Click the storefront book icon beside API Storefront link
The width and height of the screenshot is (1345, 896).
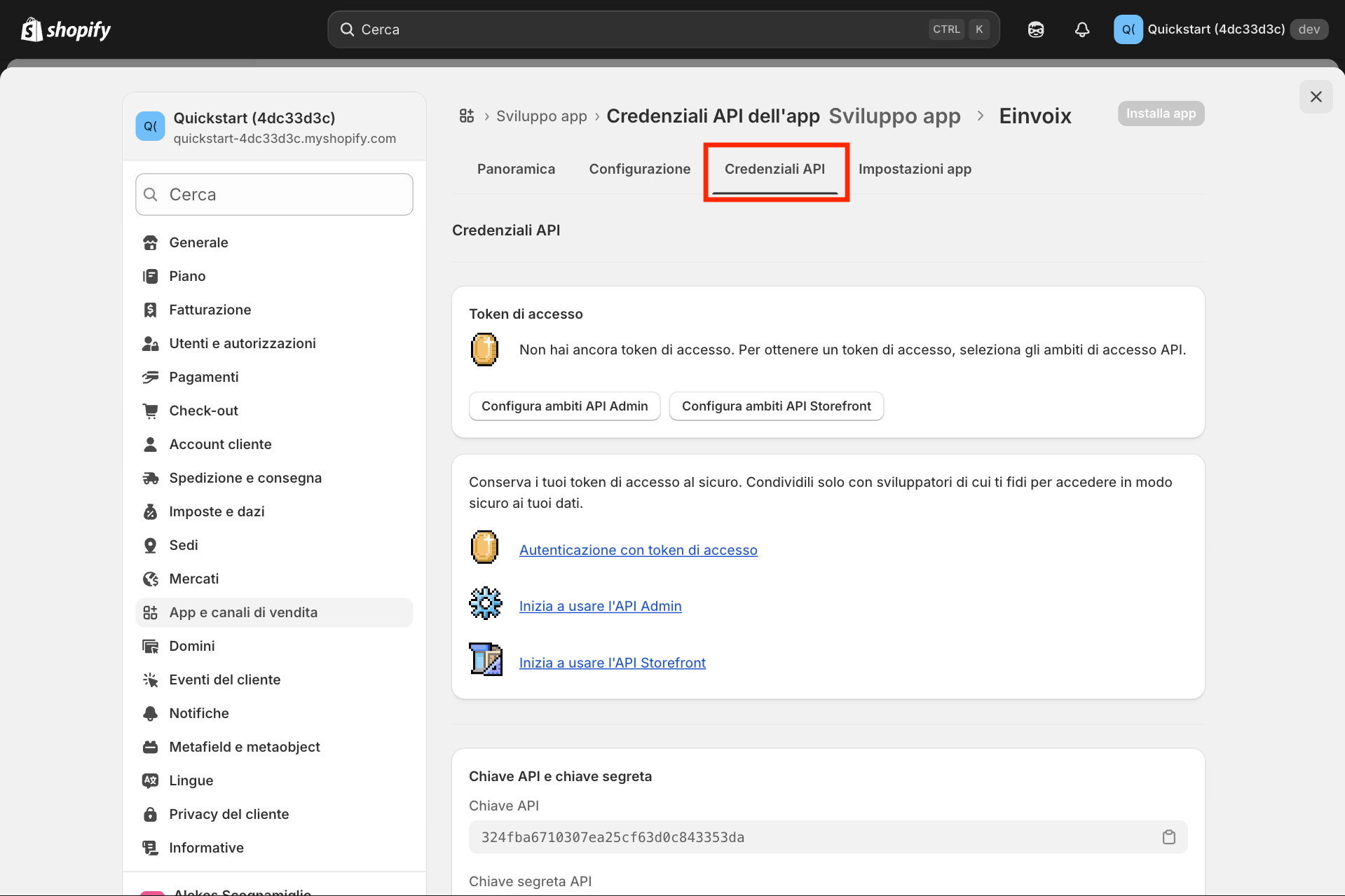[486, 659]
